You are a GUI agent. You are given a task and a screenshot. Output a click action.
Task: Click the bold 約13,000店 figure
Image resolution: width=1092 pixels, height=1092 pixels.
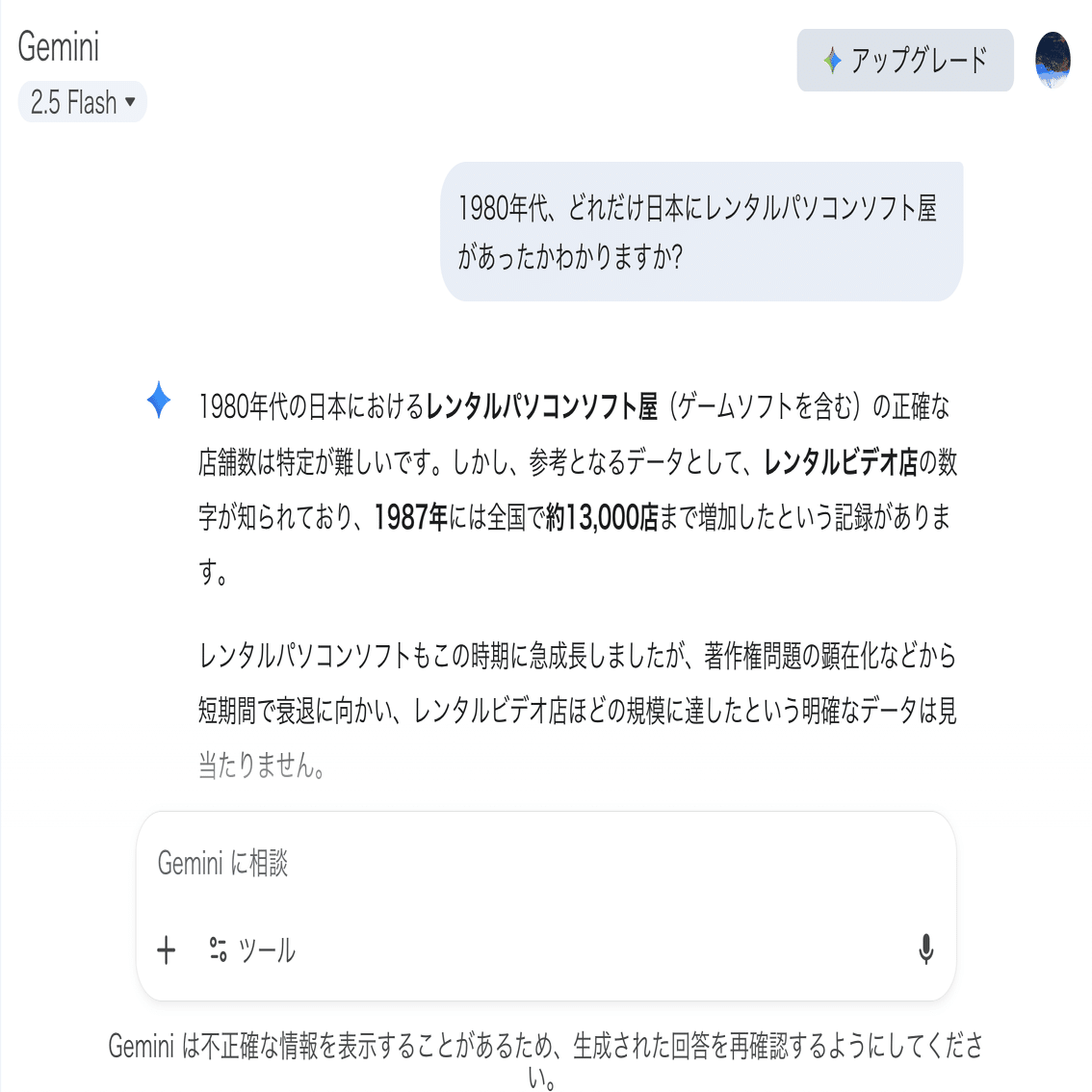(x=602, y=517)
